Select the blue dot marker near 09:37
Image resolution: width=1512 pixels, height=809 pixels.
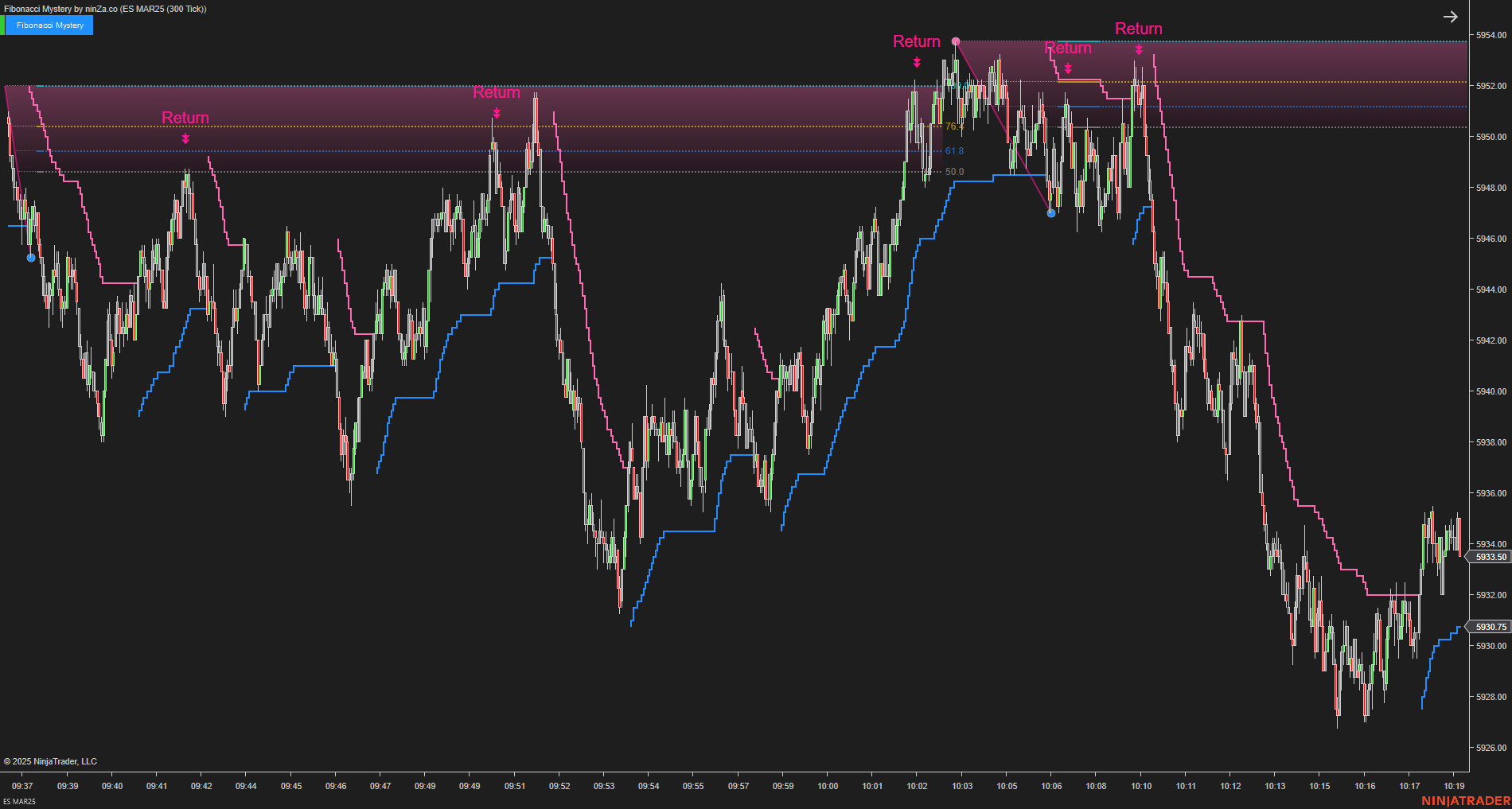(x=29, y=257)
